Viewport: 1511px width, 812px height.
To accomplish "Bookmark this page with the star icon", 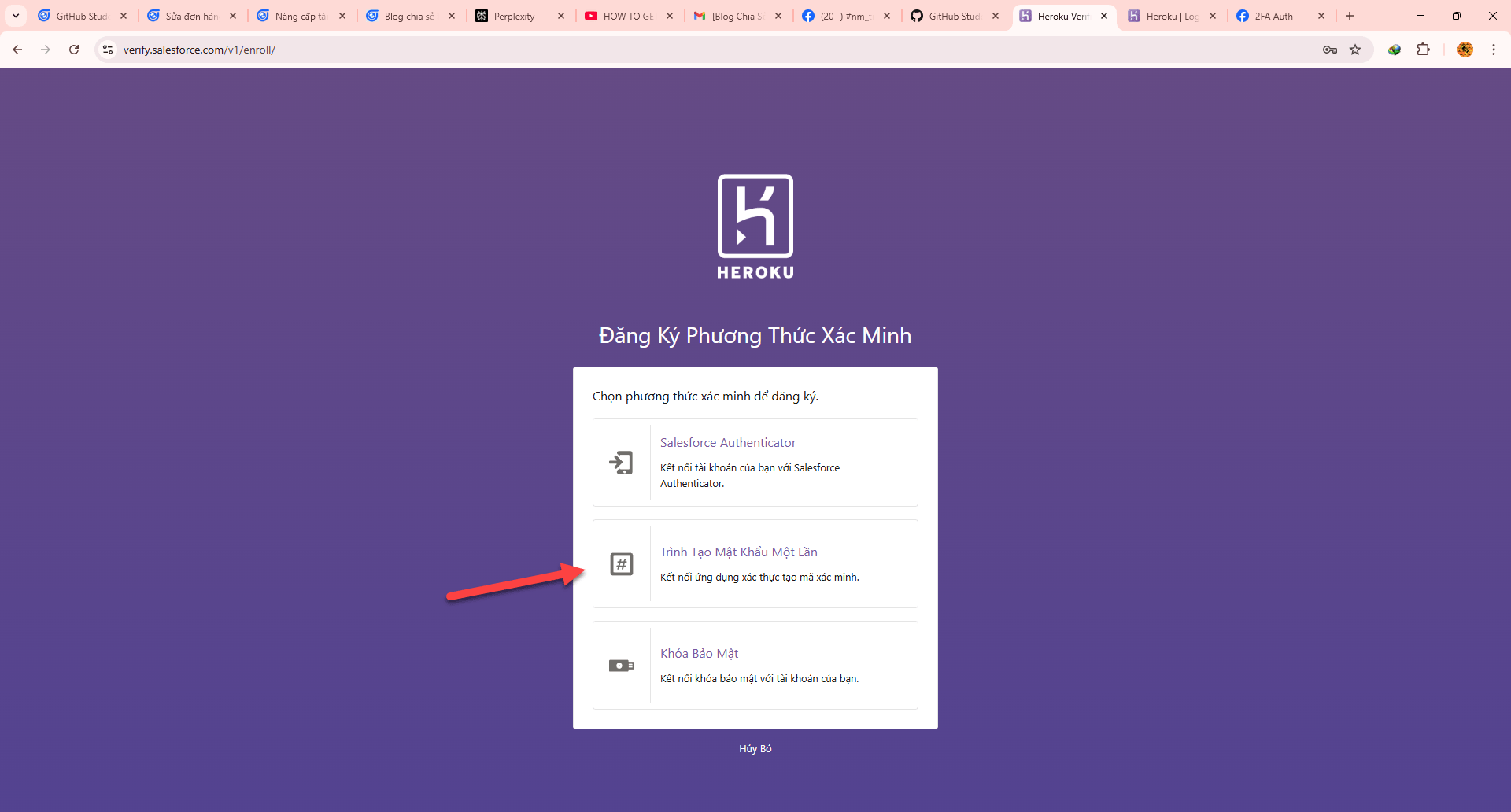I will (x=1355, y=50).
